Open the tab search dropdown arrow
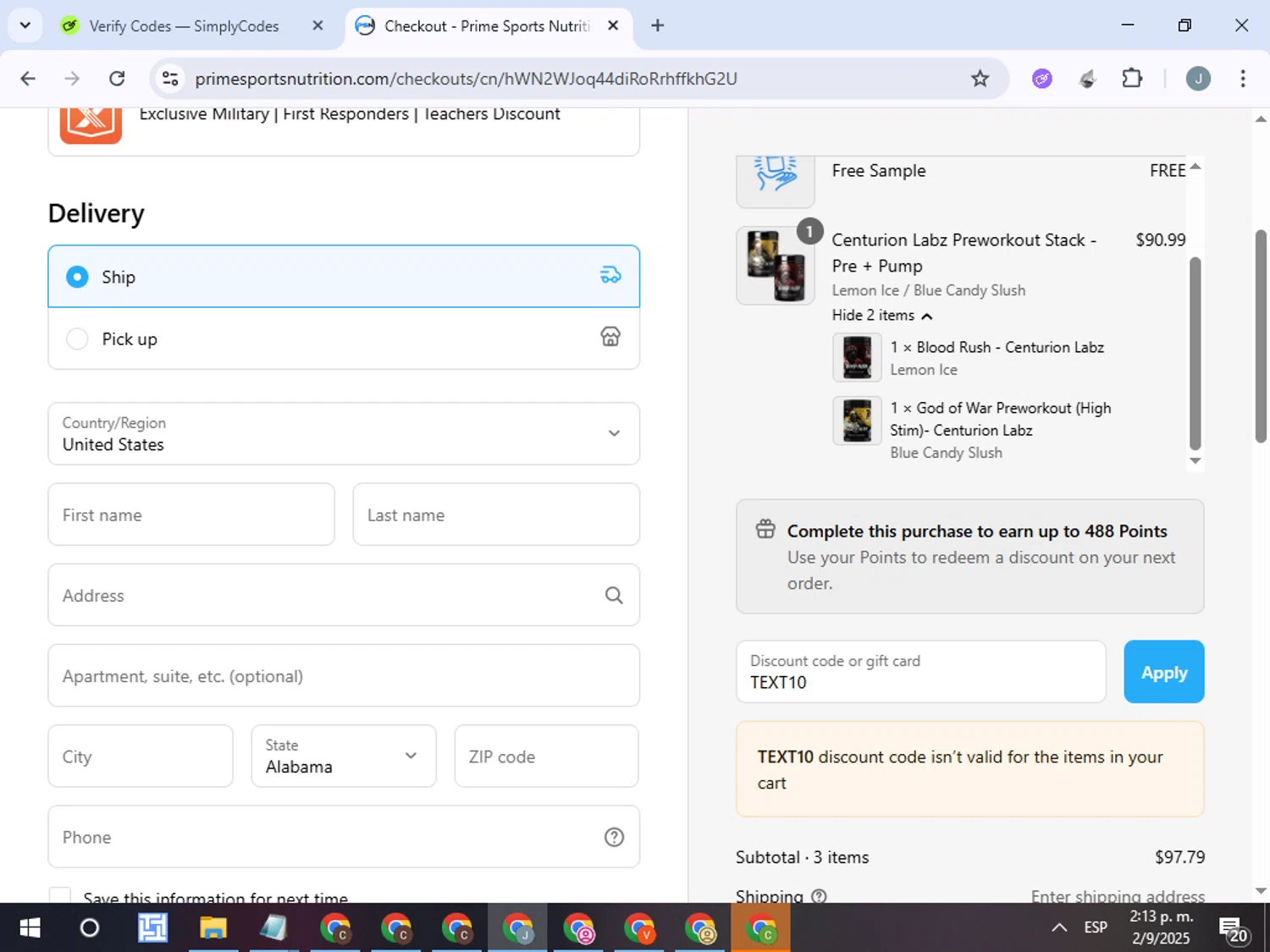The width and height of the screenshot is (1270, 952). point(25,25)
